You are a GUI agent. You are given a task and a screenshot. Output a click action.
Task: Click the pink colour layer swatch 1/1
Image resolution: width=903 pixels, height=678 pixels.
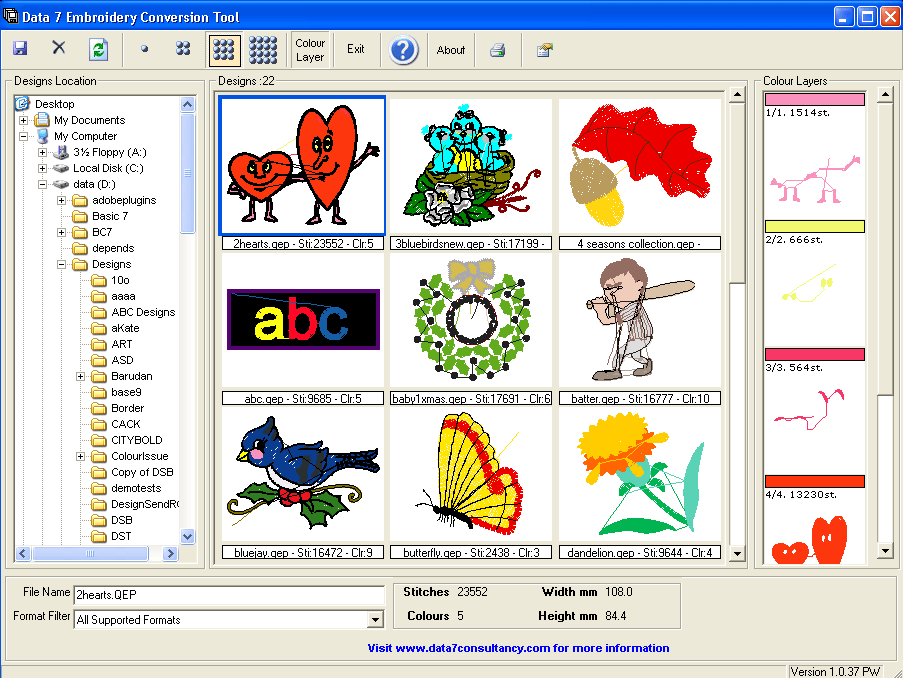(814, 98)
